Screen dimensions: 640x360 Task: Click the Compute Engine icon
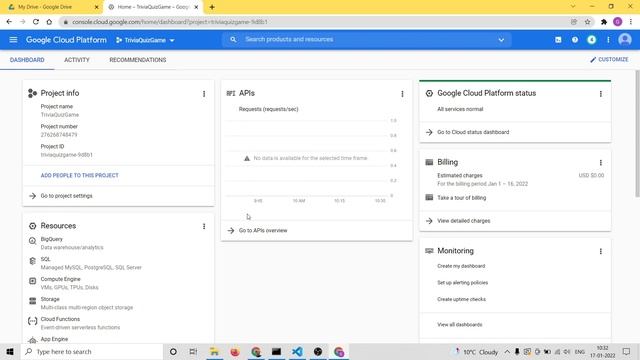pos(33,281)
